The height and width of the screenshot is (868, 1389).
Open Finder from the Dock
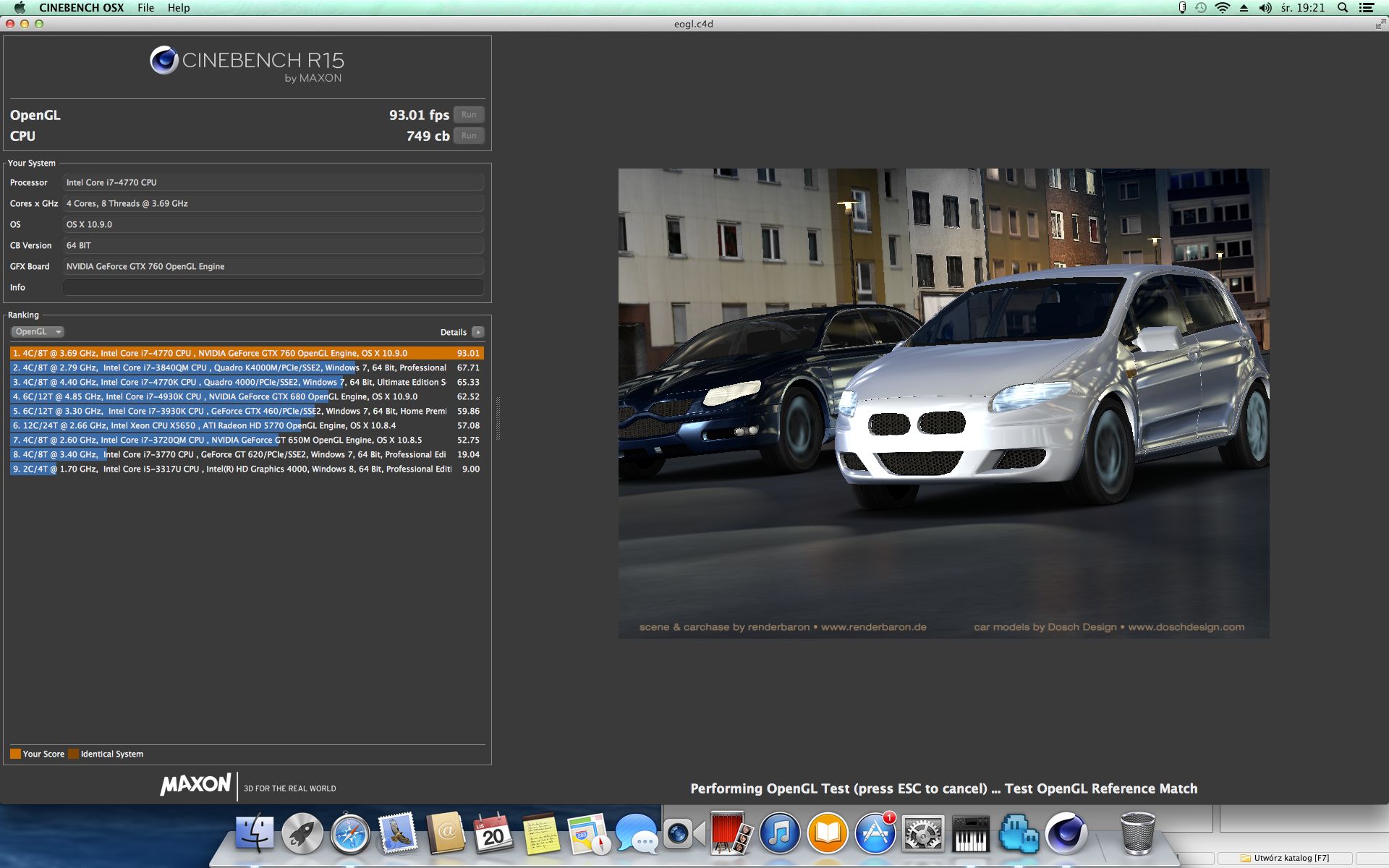pyautogui.click(x=255, y=833)
